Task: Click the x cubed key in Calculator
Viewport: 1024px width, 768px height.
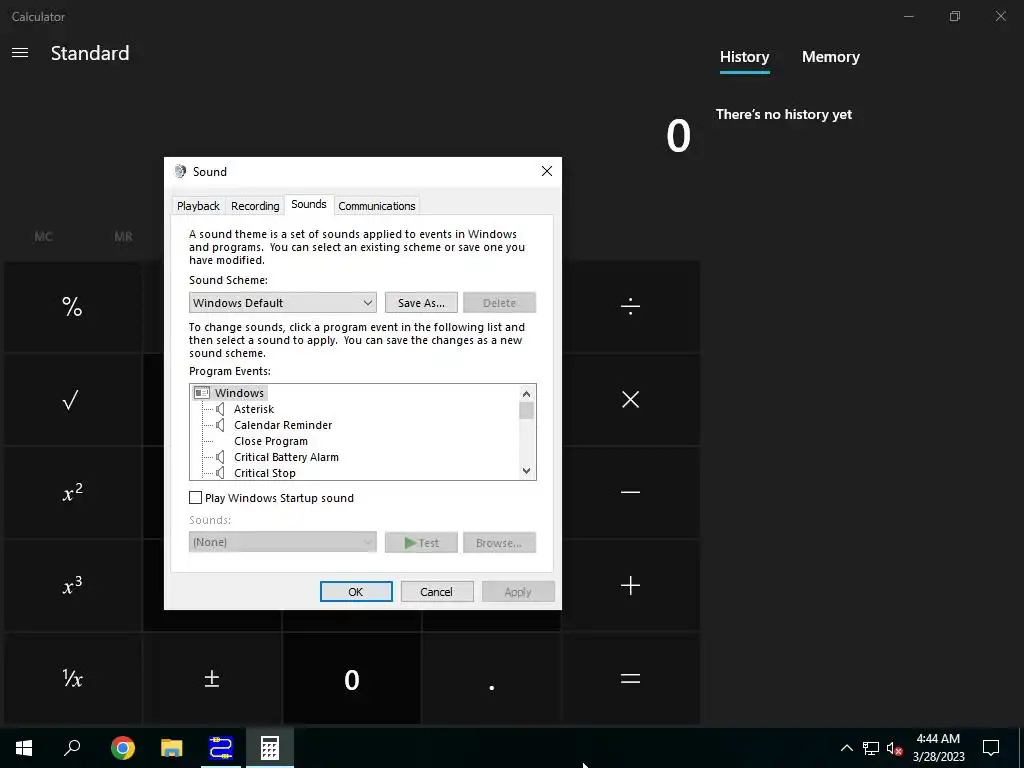Action: coord(72,586)
